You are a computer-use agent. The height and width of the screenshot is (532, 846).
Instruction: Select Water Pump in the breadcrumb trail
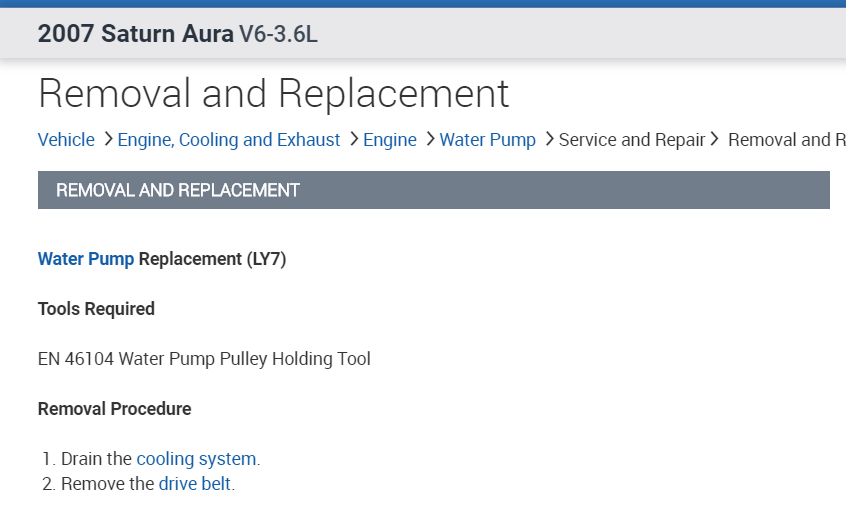[488, 140]
